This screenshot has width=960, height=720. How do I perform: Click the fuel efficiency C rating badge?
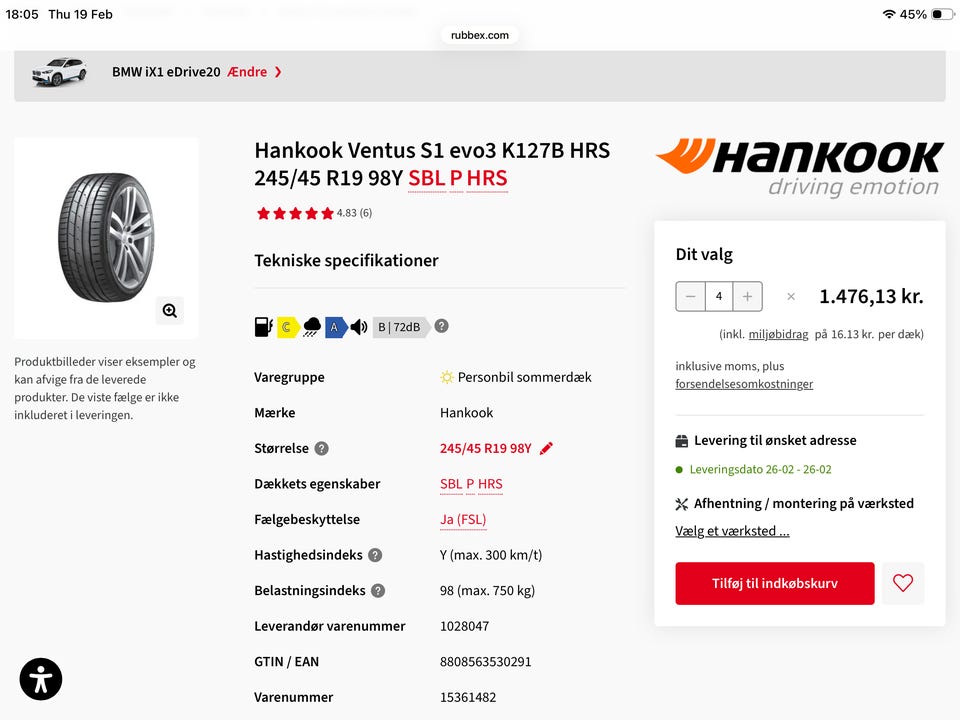(287, 327)
